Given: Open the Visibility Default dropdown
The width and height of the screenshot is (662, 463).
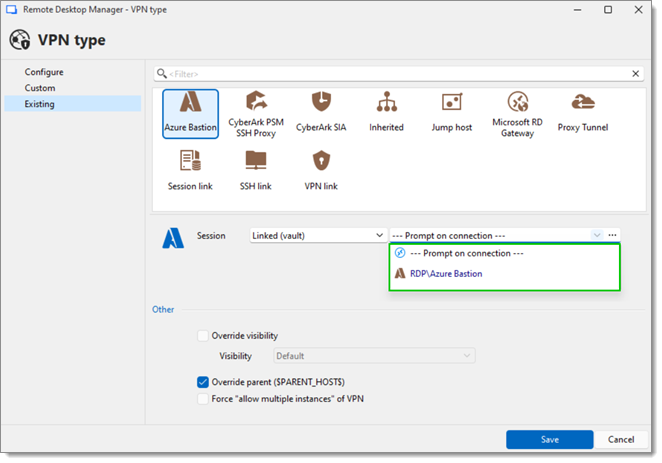Looking at the screenshot, I should pyautogui.click(x=374, y=356).
